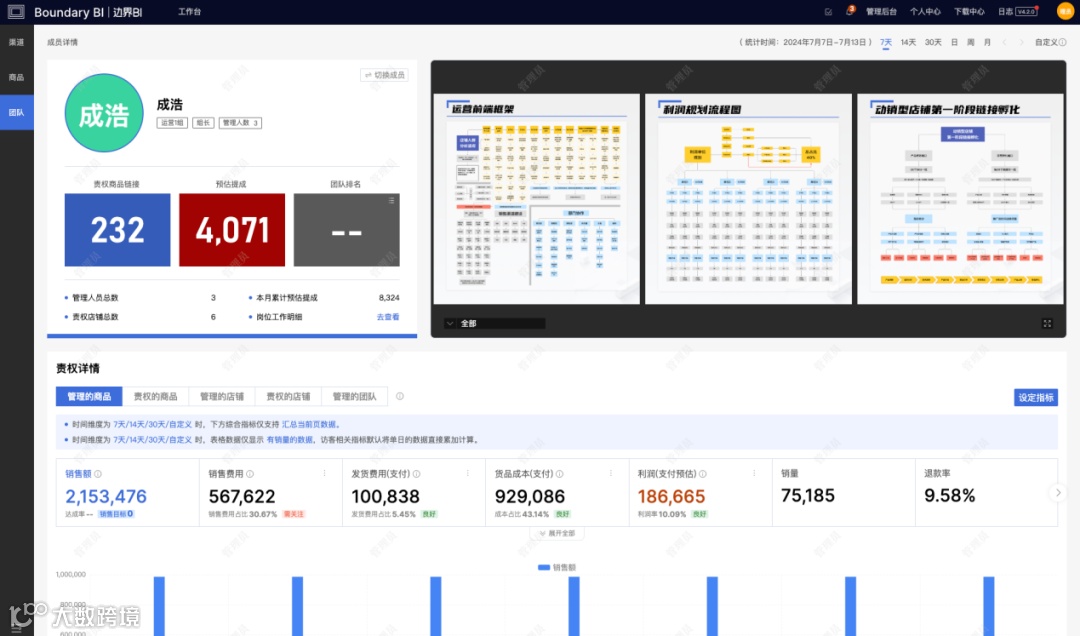Select 30天 time range
This screenshot has height=636, width=1080.
tap(933, 42)
